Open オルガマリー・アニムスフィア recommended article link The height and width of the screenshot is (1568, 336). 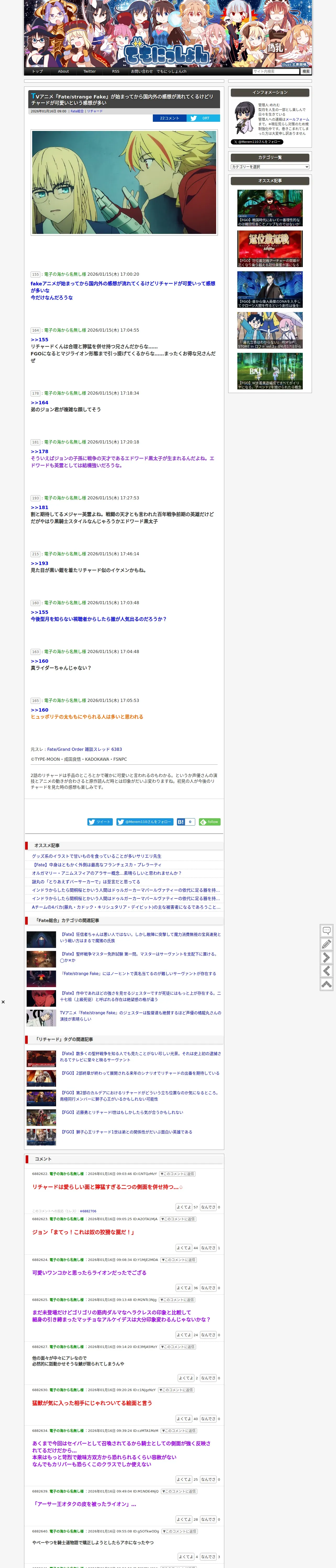pos(107,873)
